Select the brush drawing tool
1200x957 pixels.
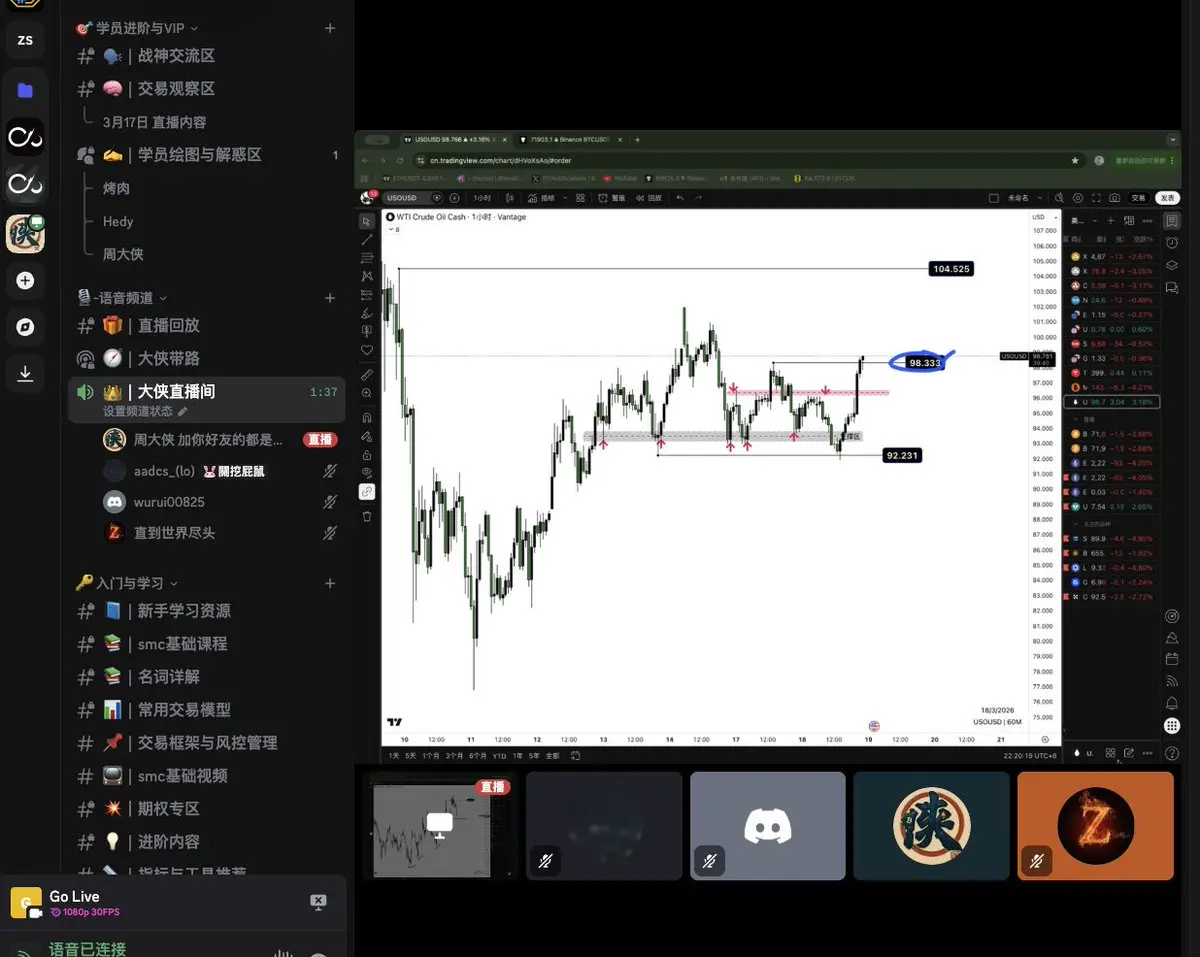(367, 313)
